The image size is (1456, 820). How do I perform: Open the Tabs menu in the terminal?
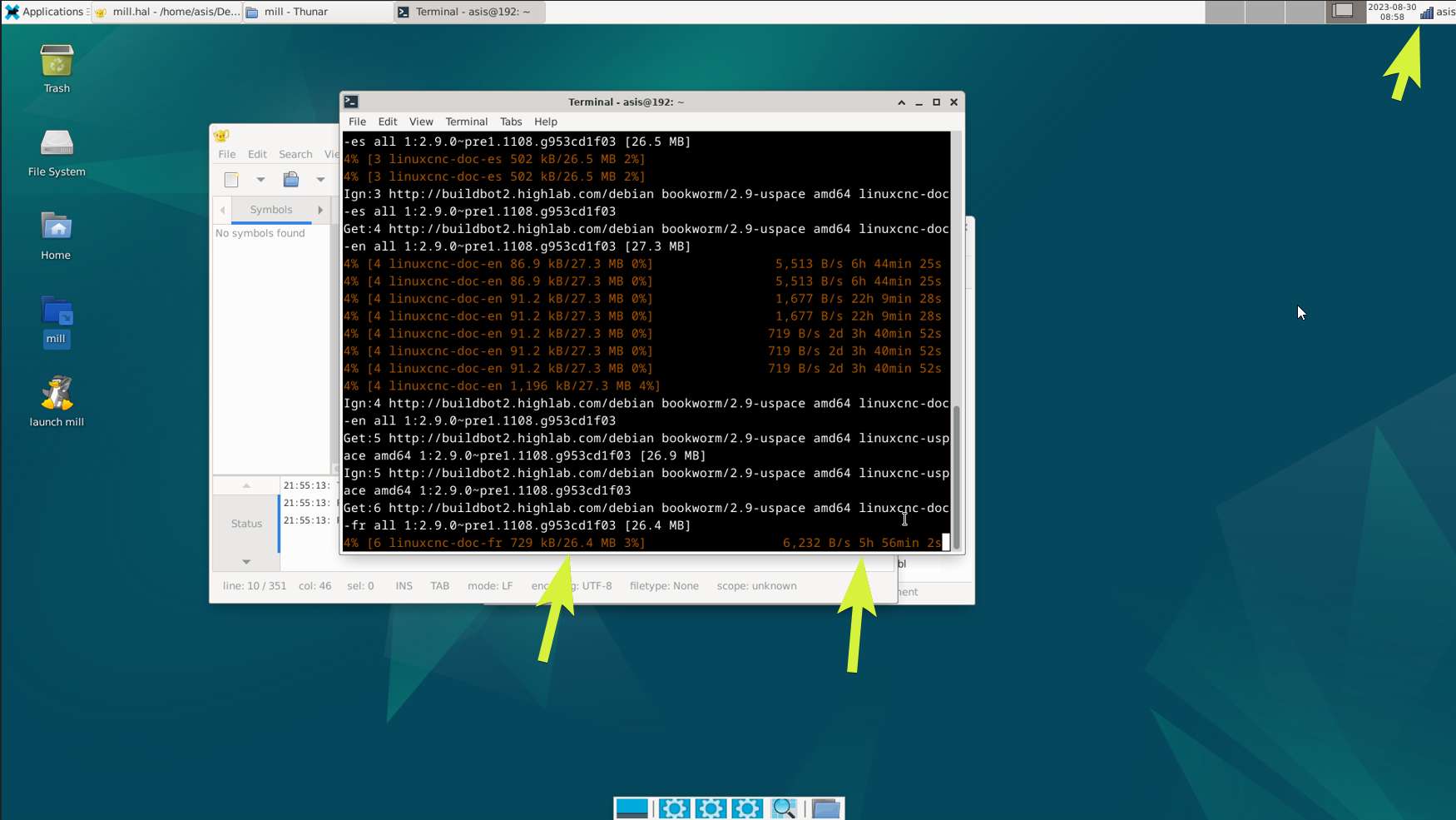click(511, 122)
